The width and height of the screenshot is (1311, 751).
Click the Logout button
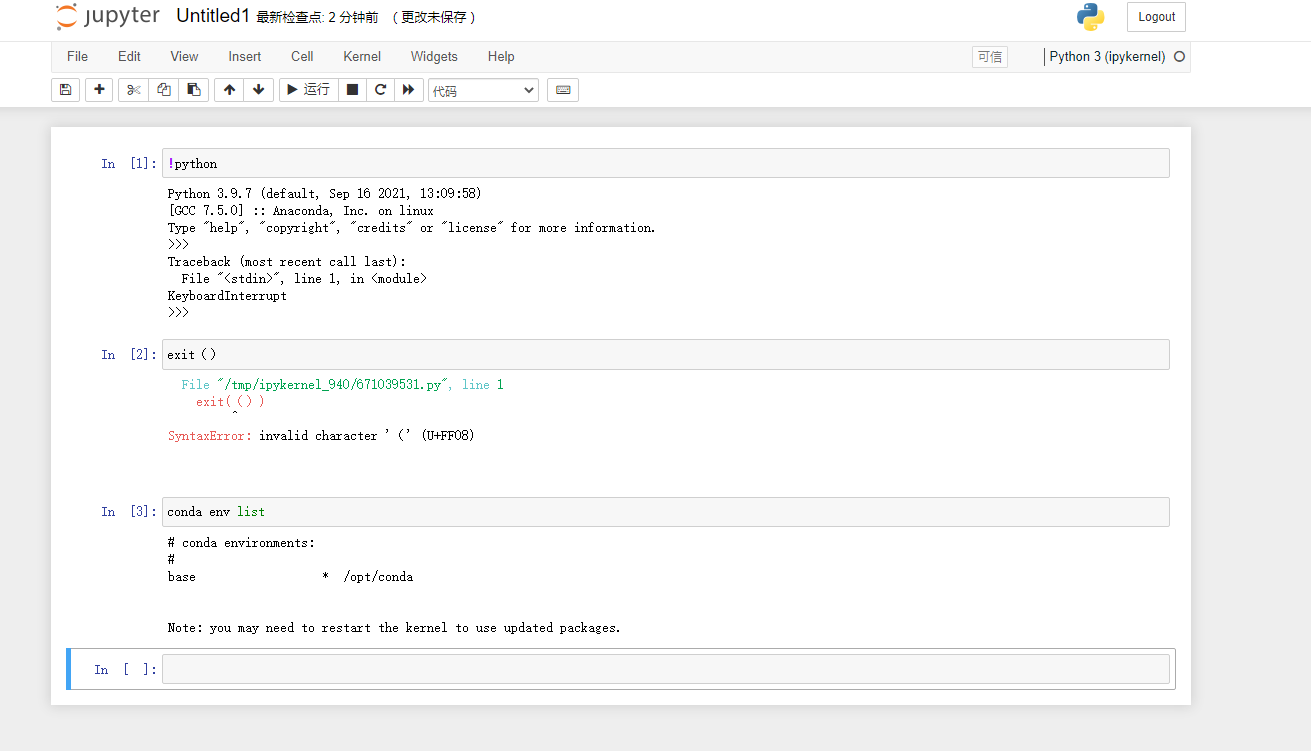[x=1156, y=17]
